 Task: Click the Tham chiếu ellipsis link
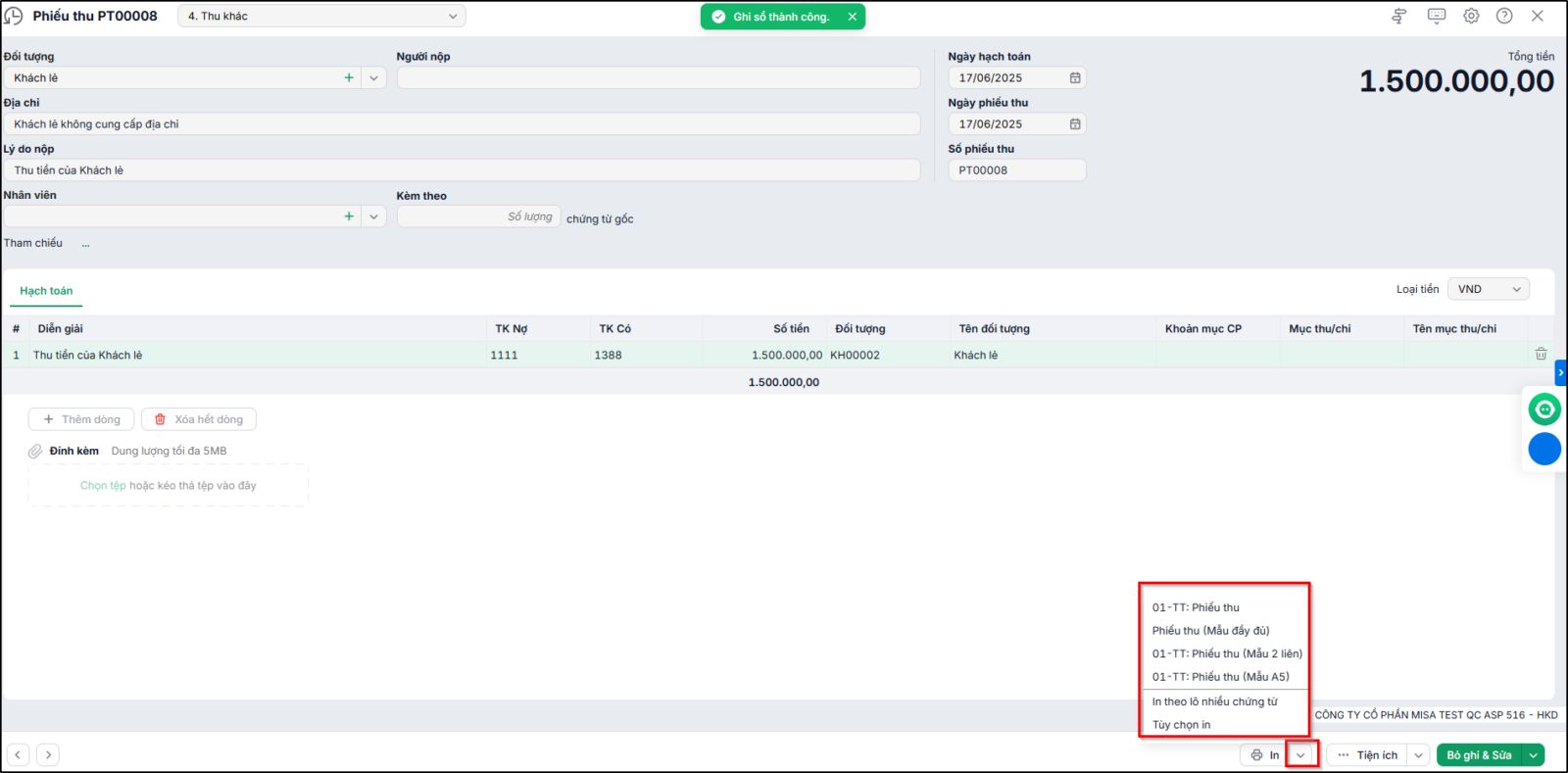[85, 243]
